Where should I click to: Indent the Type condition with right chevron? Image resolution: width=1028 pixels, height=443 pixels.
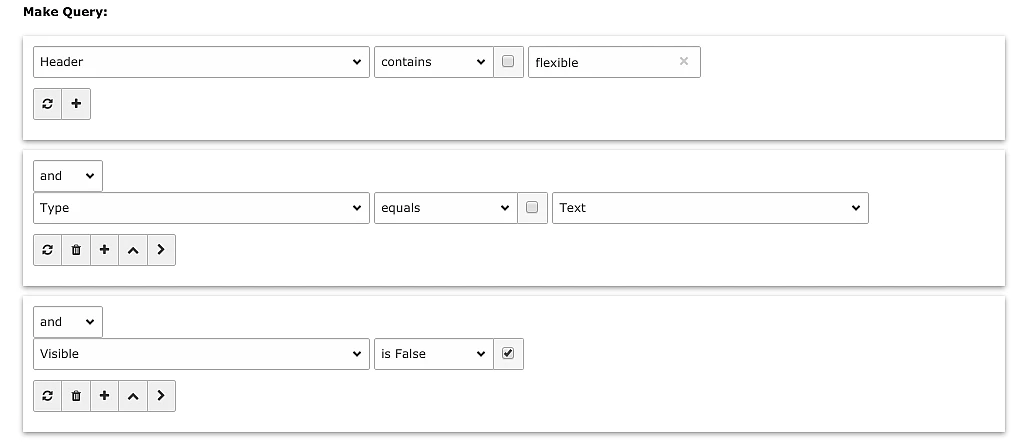pos(161,250)
